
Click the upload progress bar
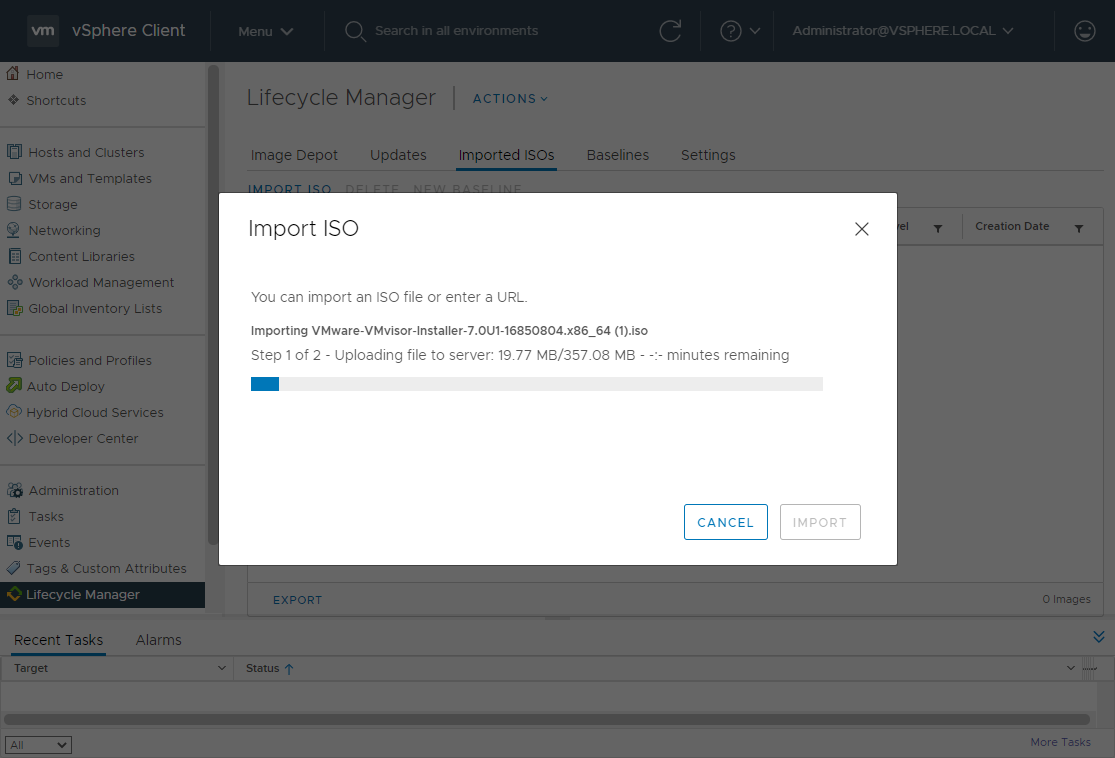pyautogui.click(x=537, y=384)
